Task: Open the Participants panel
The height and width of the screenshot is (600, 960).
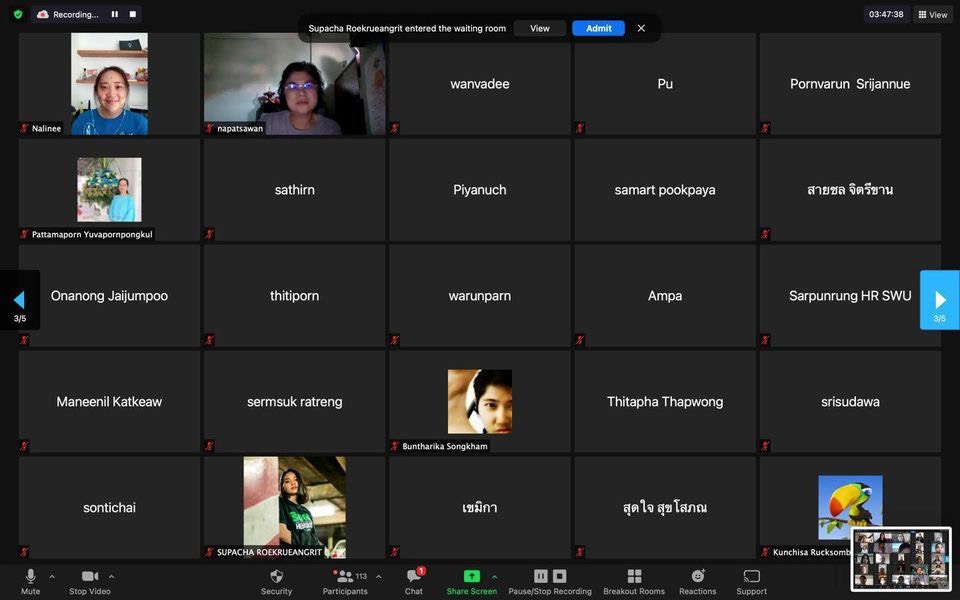Action: point(344,581)
